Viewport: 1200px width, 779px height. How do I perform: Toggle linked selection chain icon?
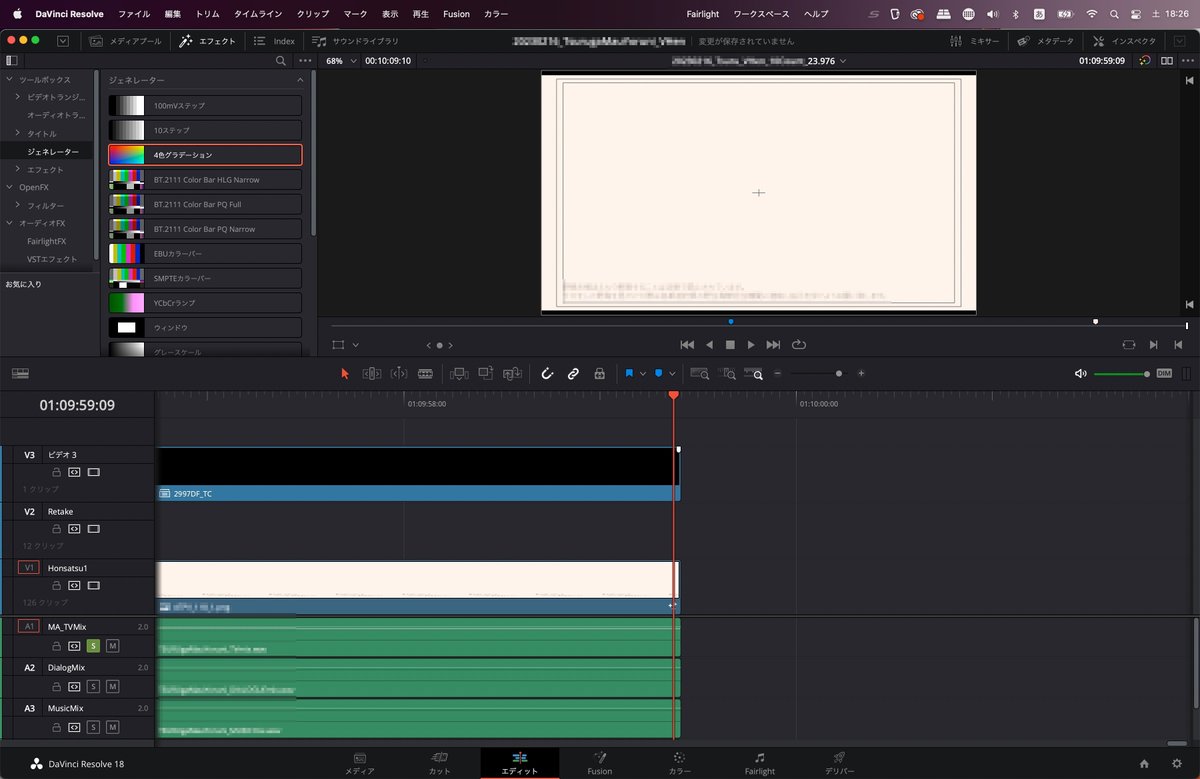(573, 373)
